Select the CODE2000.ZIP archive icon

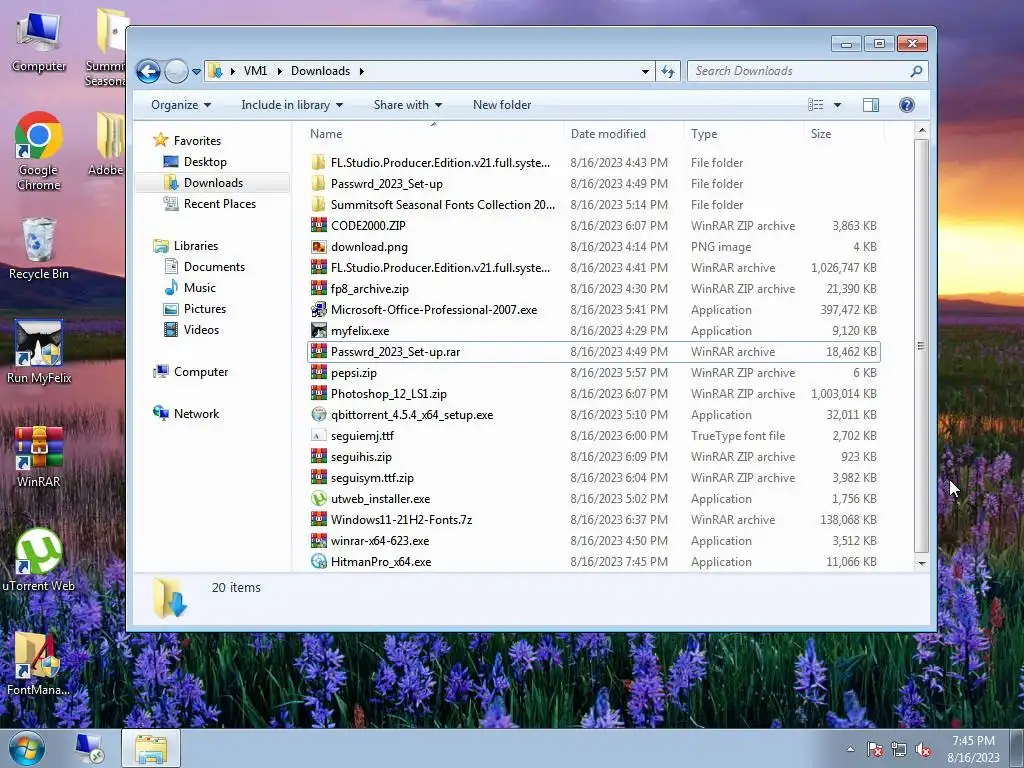coord(318,226)
